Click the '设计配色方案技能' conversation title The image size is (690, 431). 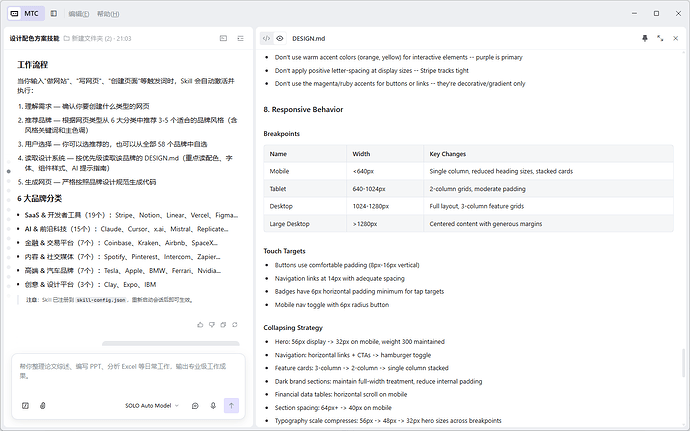(x=34, y=39)
